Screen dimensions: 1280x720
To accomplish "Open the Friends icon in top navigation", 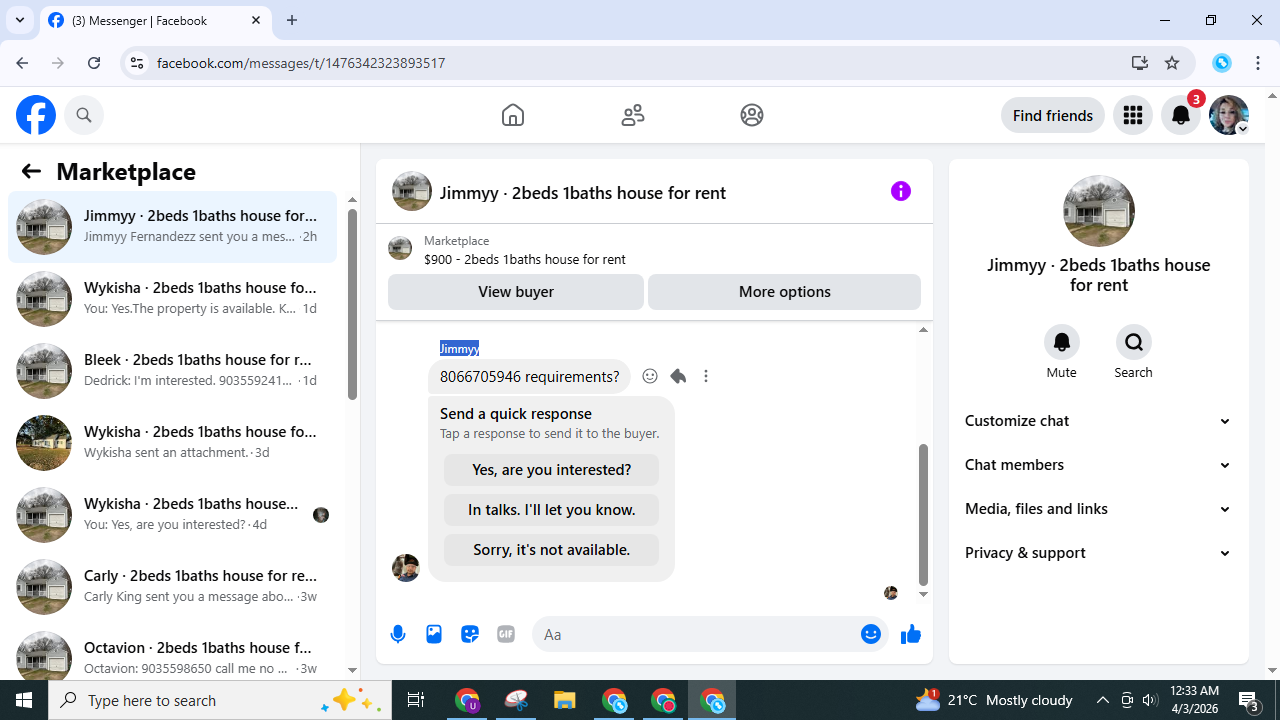I will coord(633,115).
